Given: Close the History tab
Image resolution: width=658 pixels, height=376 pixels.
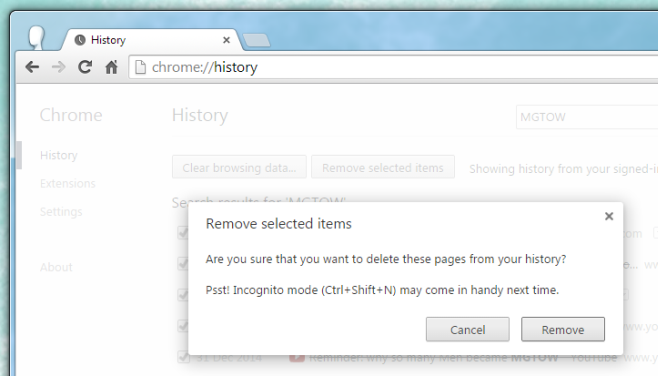Looking at the screenshot, I should point(226,40).
